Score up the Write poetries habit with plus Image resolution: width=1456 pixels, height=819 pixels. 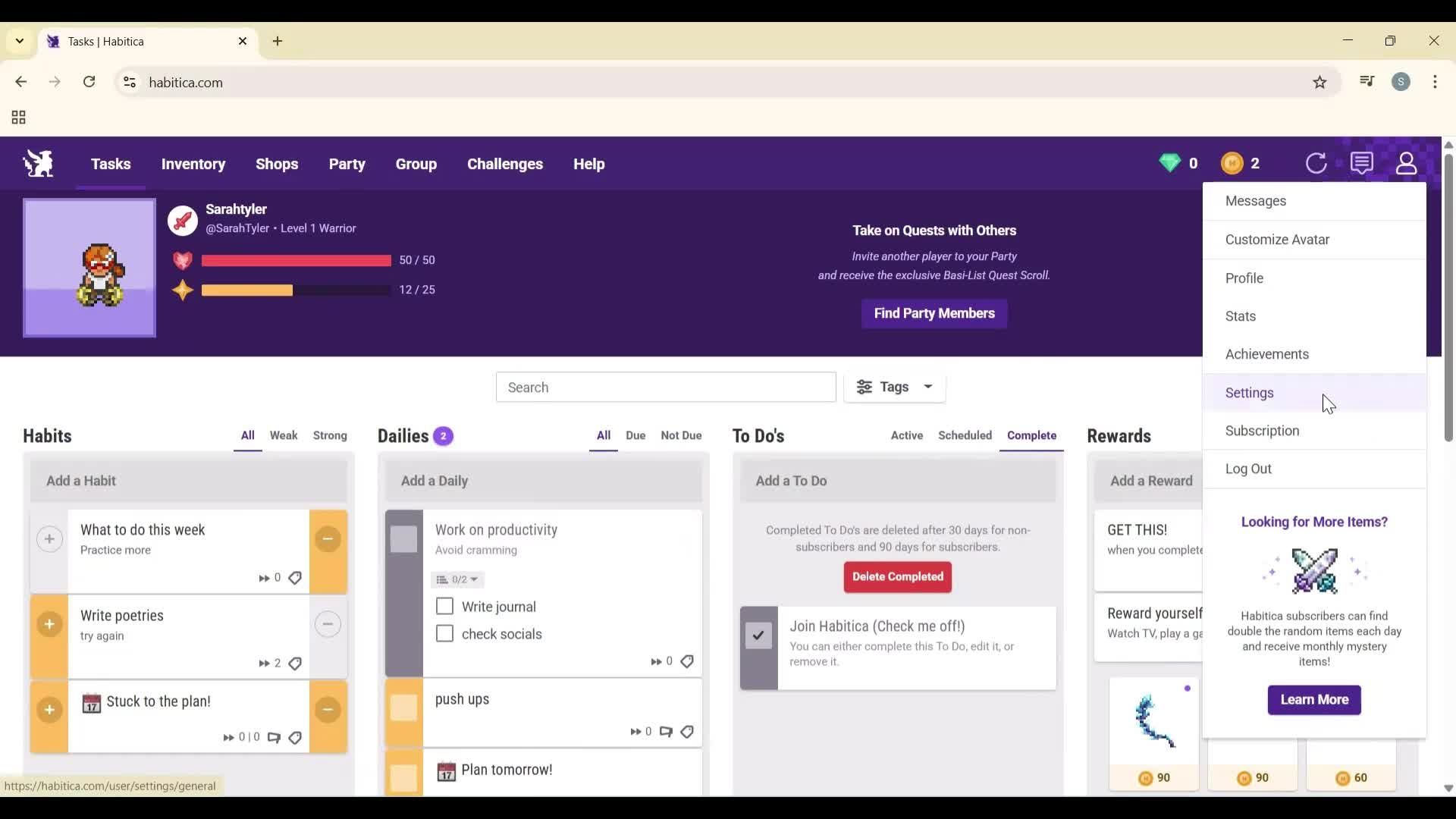49,625
